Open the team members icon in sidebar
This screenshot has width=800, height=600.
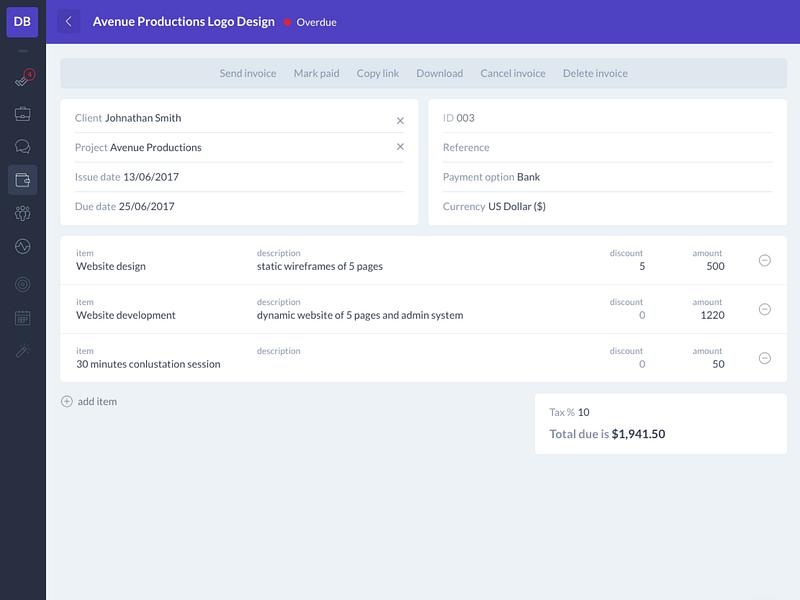pos(22,213)
